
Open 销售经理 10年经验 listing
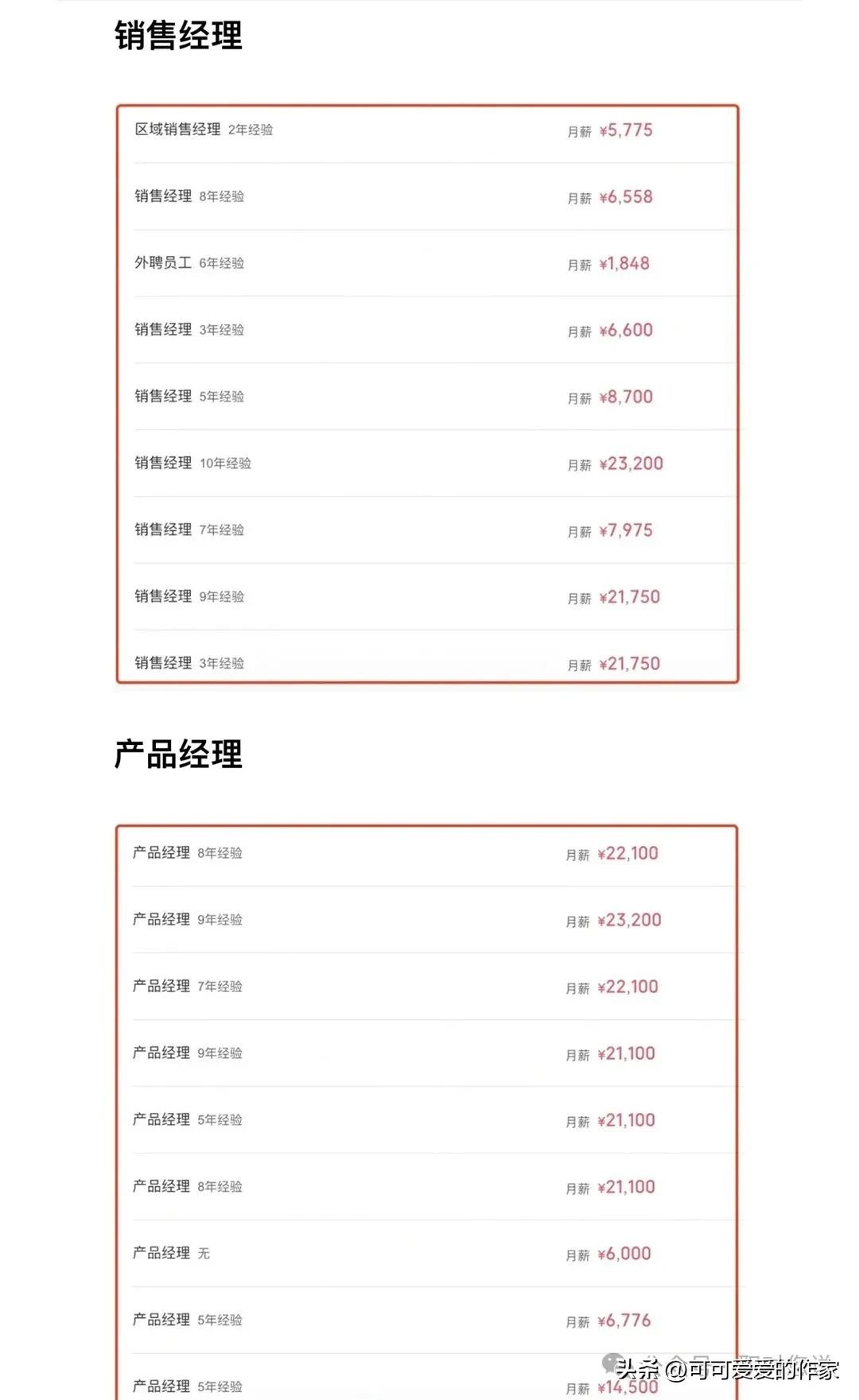(192, 463)
